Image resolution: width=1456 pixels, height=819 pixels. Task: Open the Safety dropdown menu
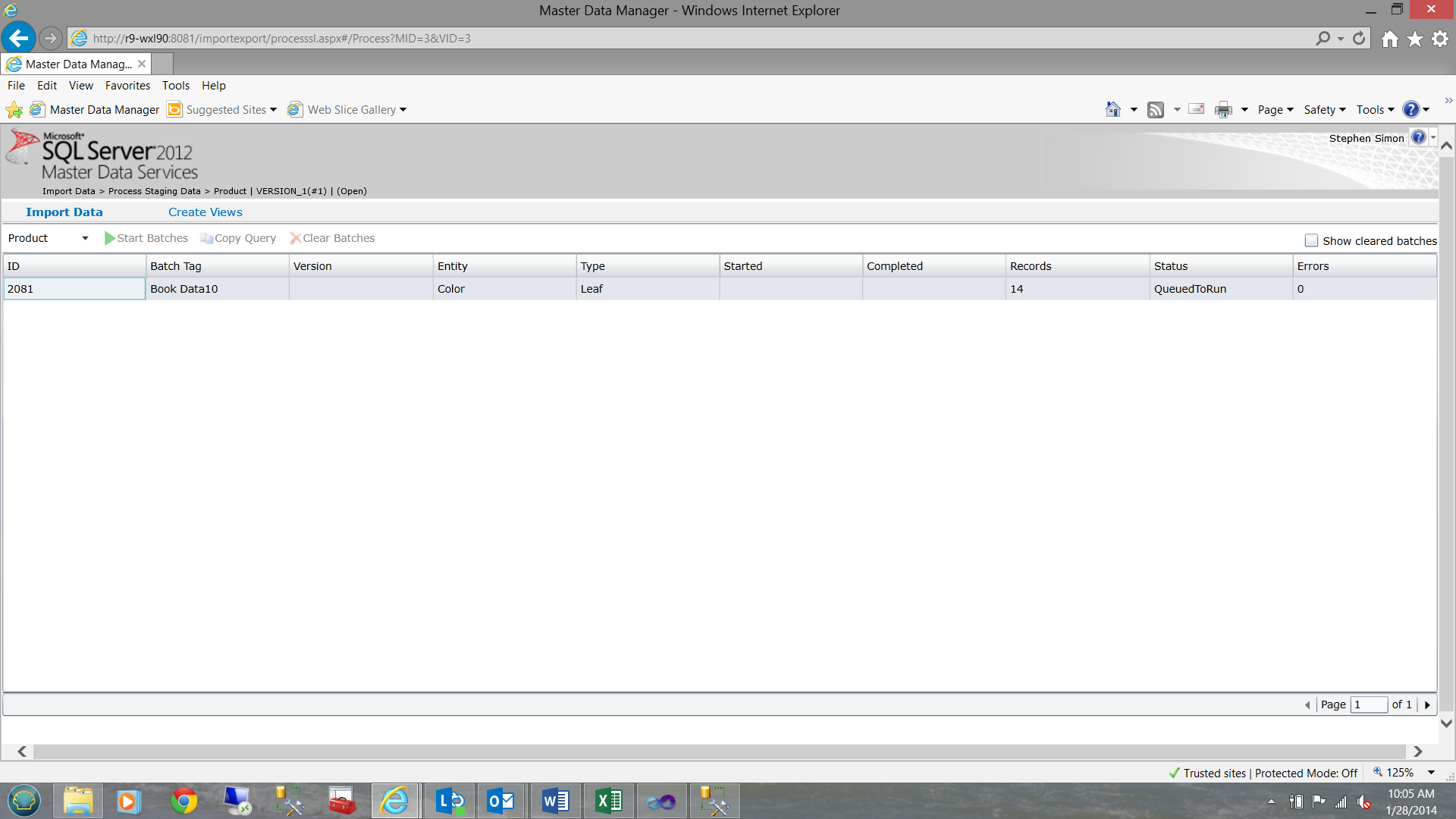tap(1324, 110)
